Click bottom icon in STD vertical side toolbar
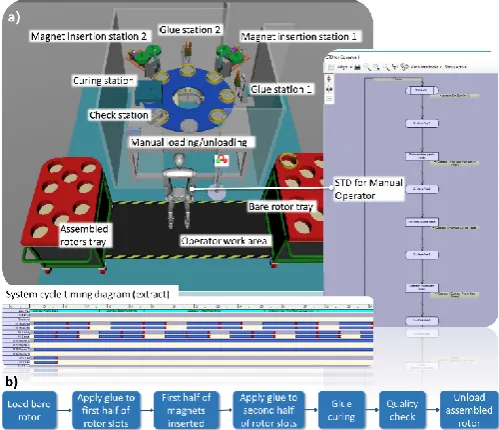The width and height of the screenshot is (499, 430). 329,99
